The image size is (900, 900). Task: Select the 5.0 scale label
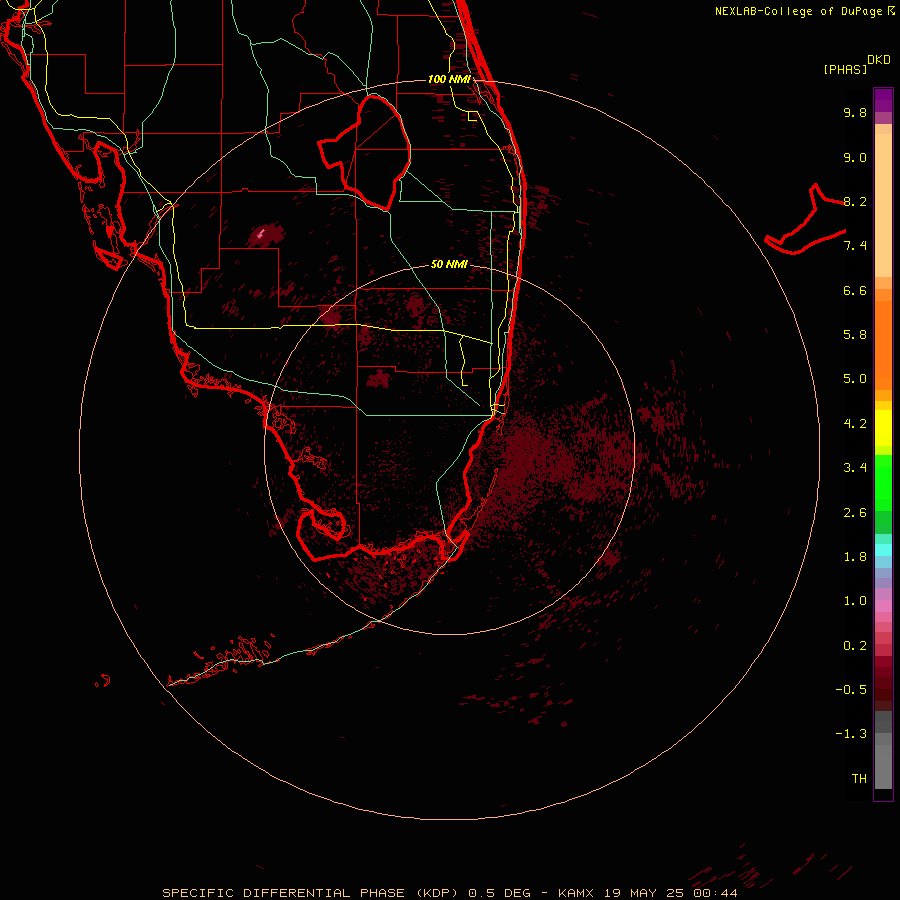[855, 379]
